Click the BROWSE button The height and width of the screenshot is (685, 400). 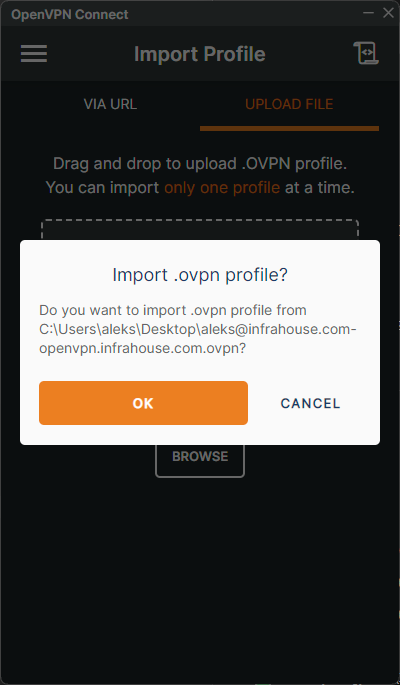pos(200,457)
